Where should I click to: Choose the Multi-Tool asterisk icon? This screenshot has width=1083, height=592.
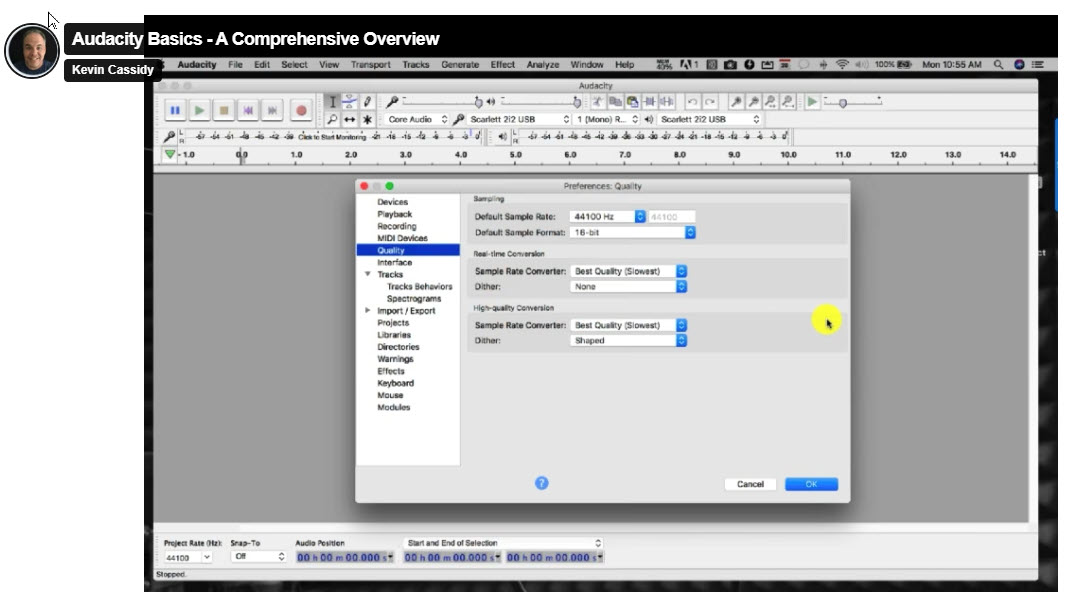pos(367,119)
